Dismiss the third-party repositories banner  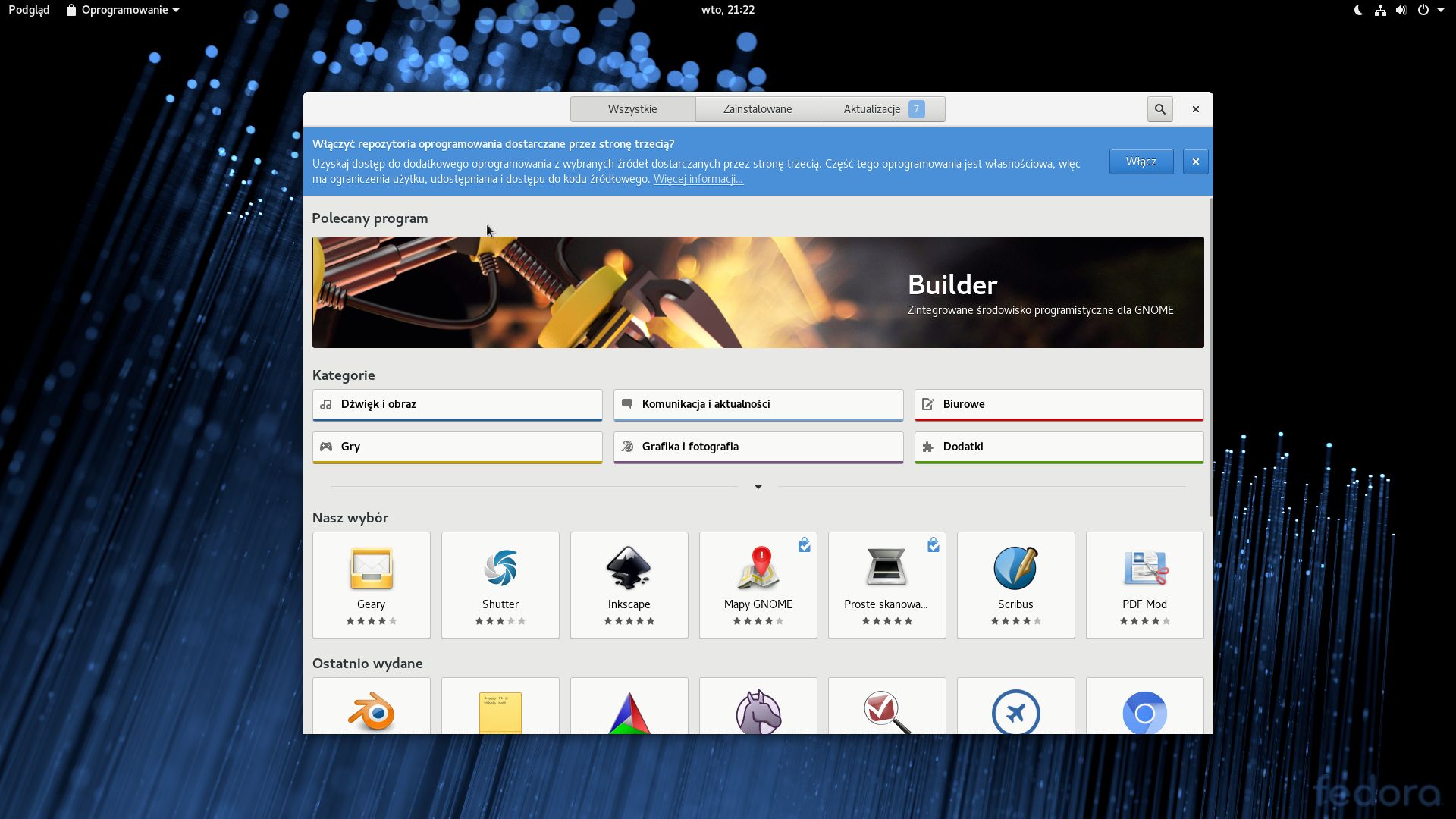(x=1195, y=162)
